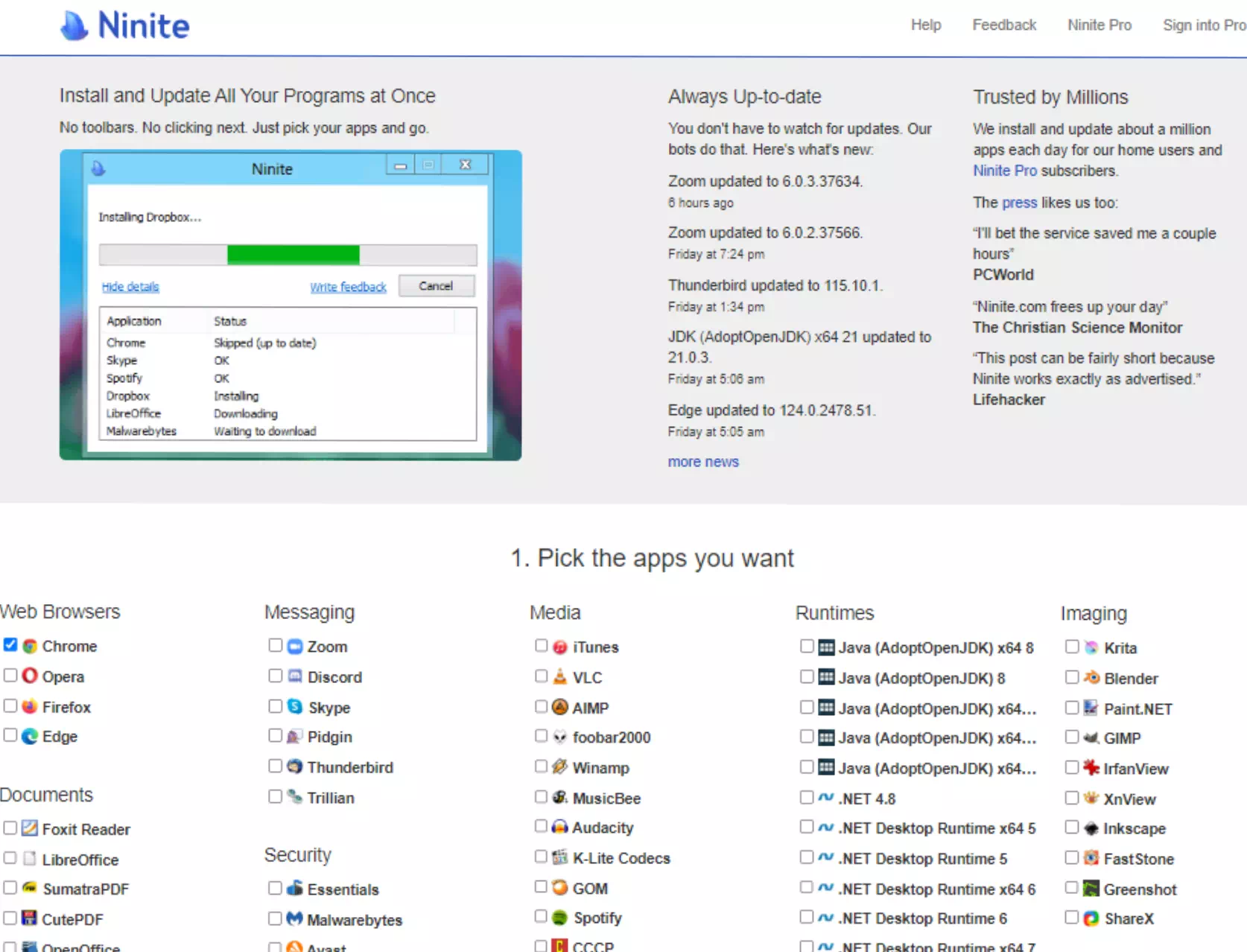Go to Ninite Pro in header
This screenshot has width=1247, height=952.
pos(1099,25)
